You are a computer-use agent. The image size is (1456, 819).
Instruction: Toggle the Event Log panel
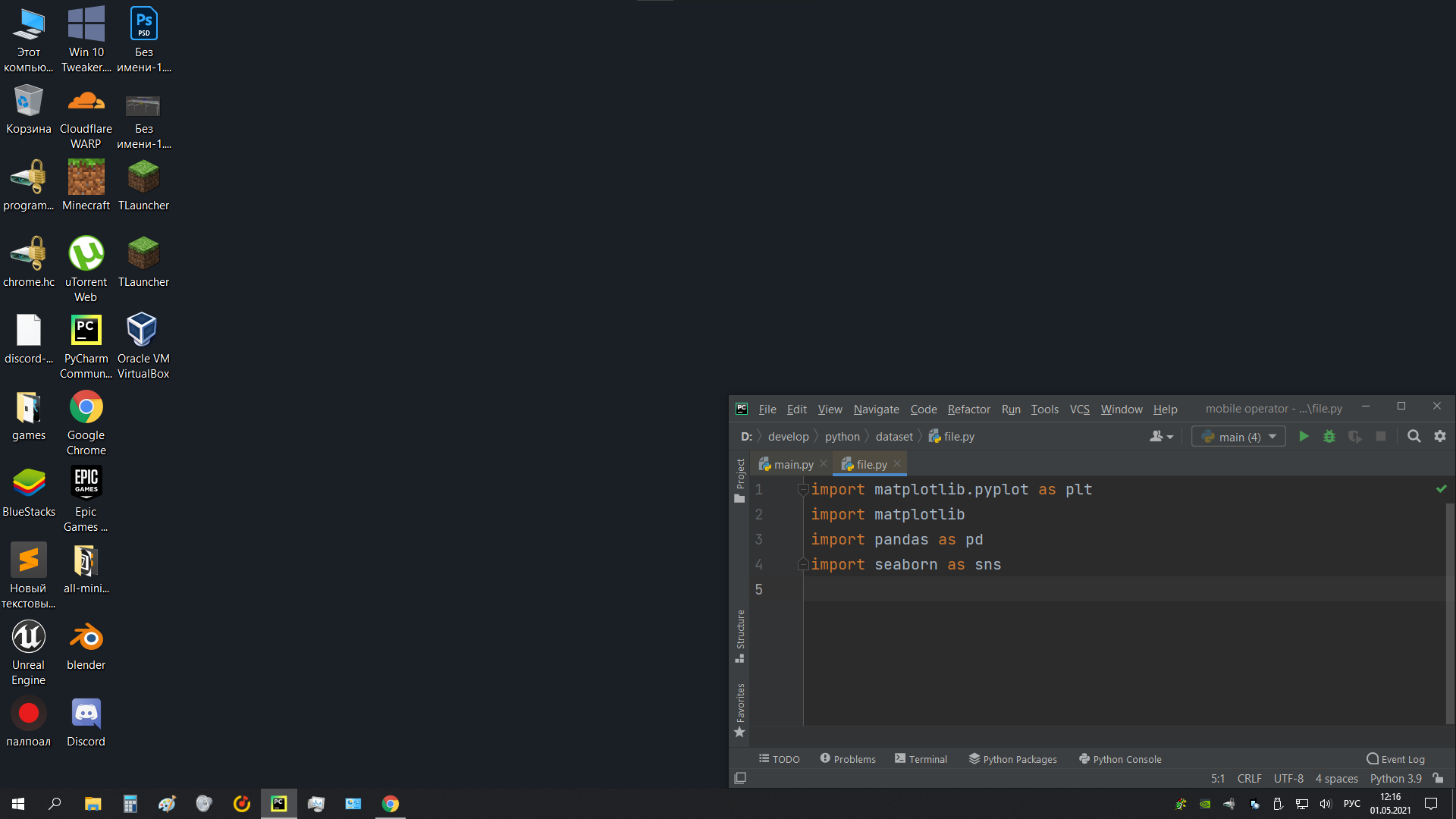pos(1395,758)
